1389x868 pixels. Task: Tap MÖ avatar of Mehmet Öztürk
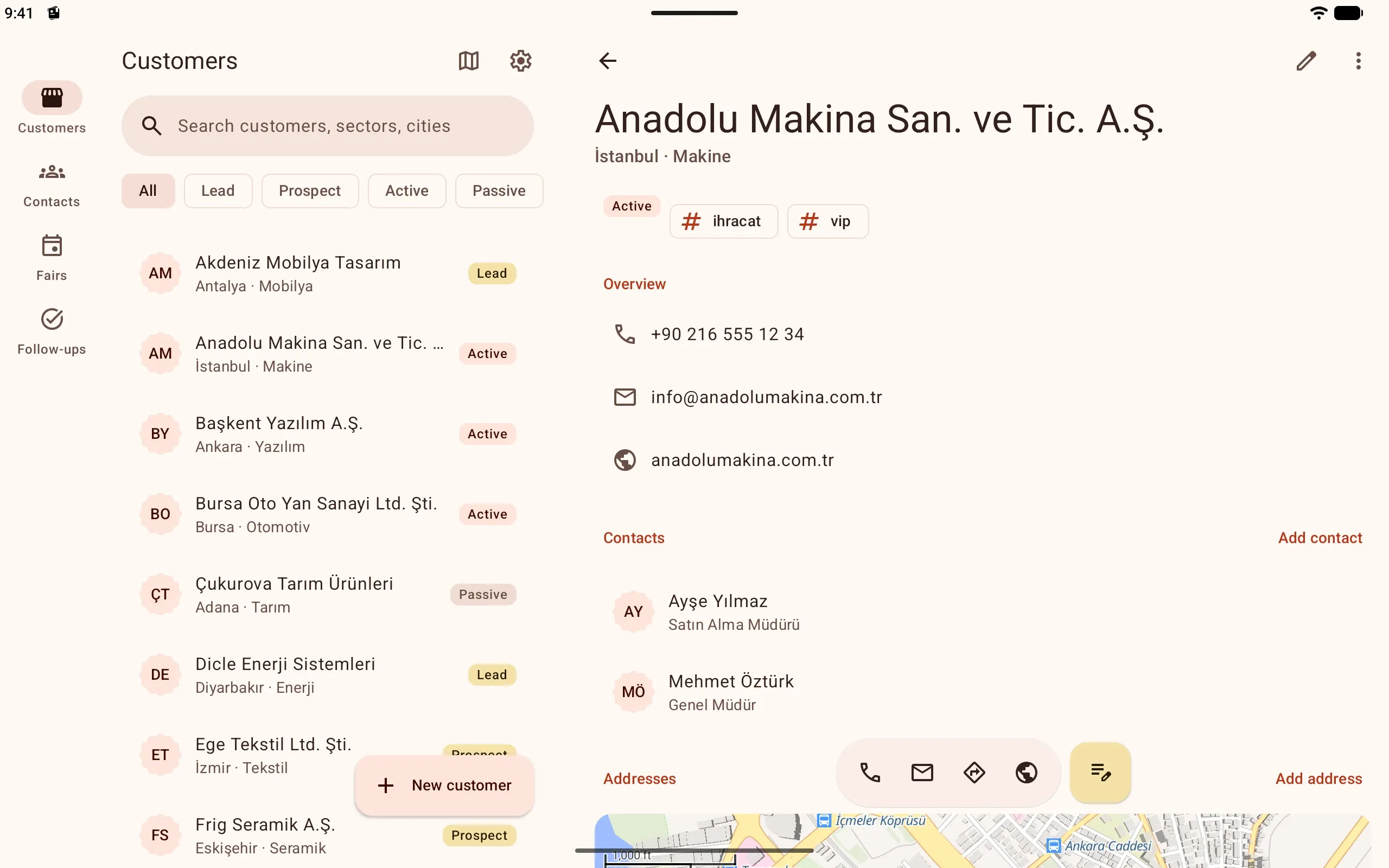pos(633,692)
